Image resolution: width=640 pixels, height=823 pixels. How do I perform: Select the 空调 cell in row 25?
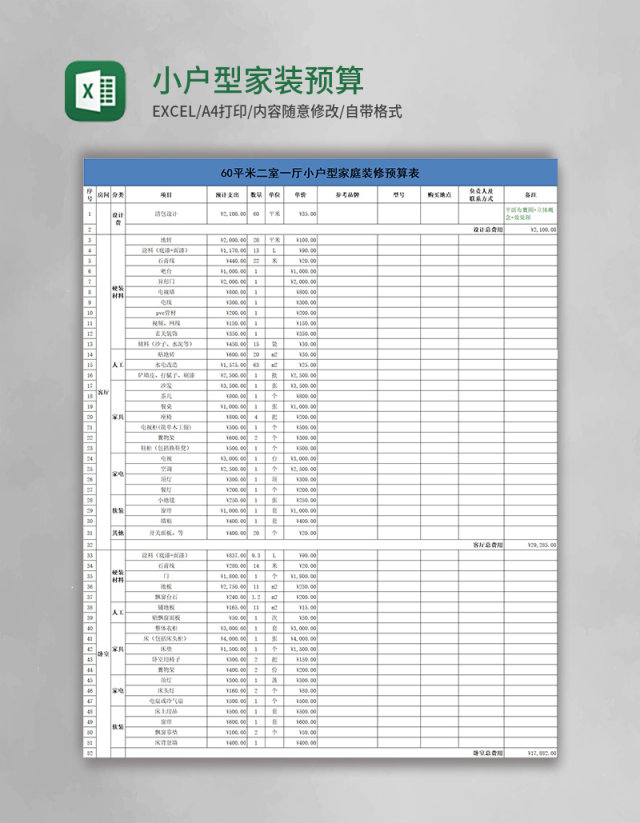click(166, 469)
